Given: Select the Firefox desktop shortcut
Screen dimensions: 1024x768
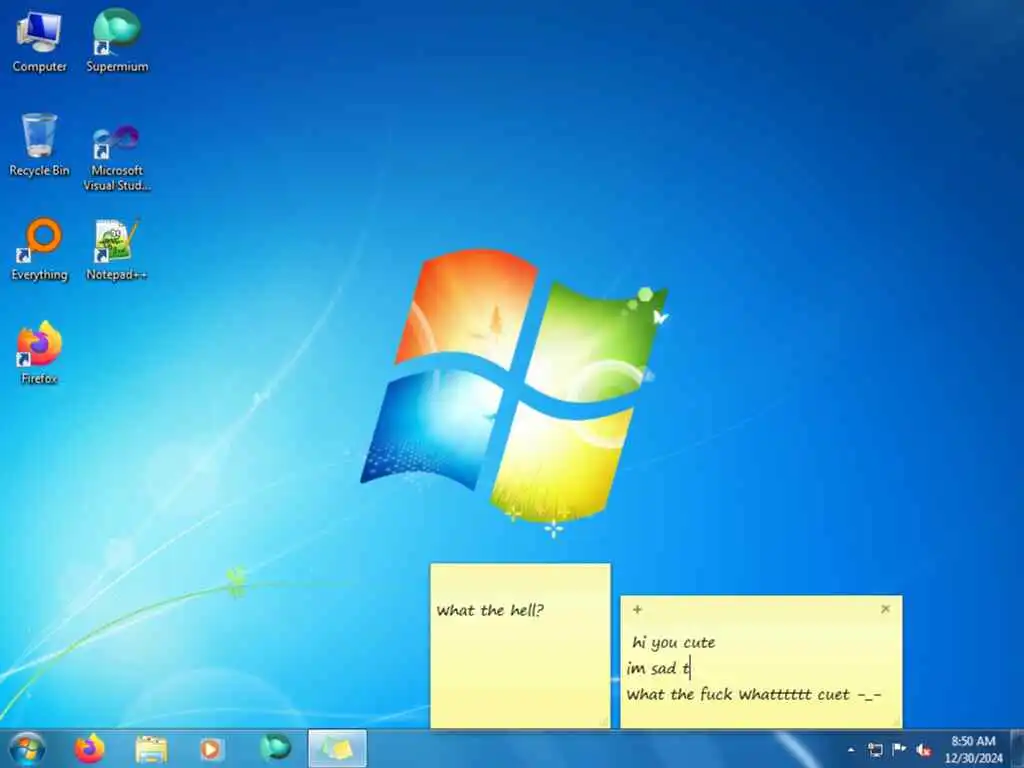Looking at the screenshot, I should click(x=39, y=353).
